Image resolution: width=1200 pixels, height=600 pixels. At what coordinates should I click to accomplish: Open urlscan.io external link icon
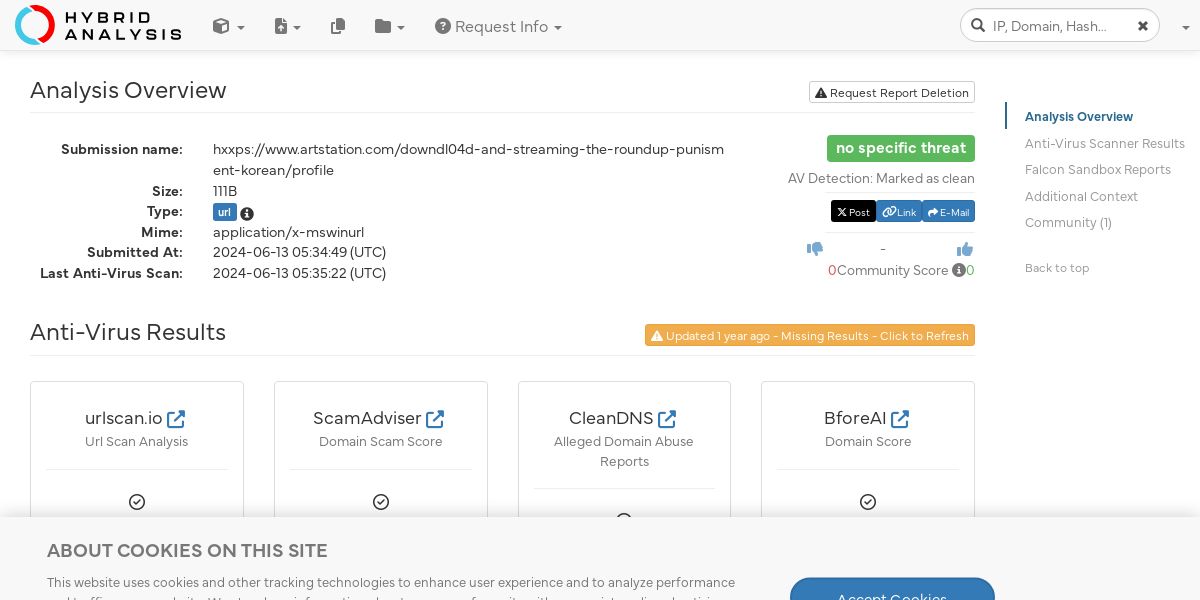click(176, 418)
